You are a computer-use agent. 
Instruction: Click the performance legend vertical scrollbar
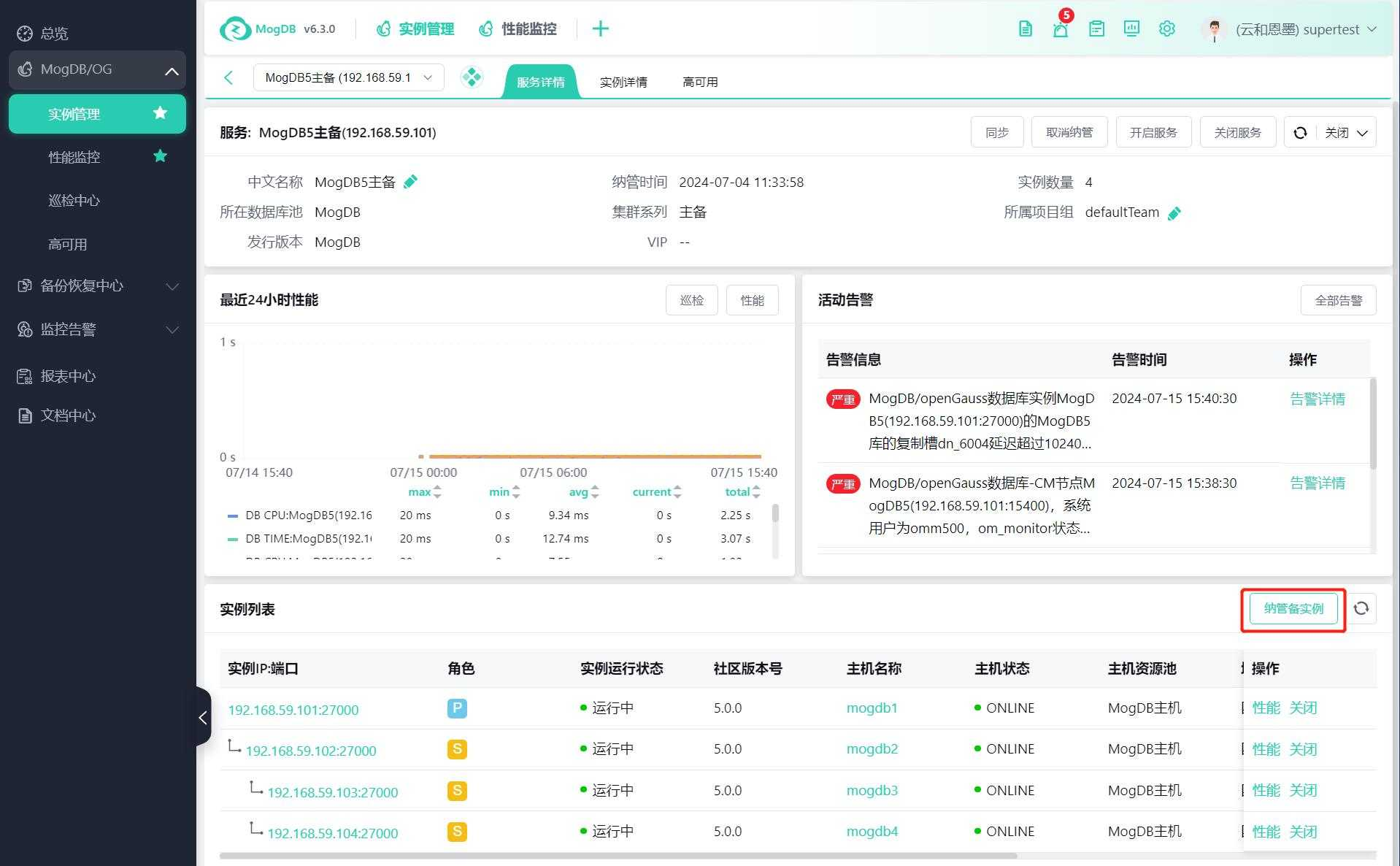[775, 513]
